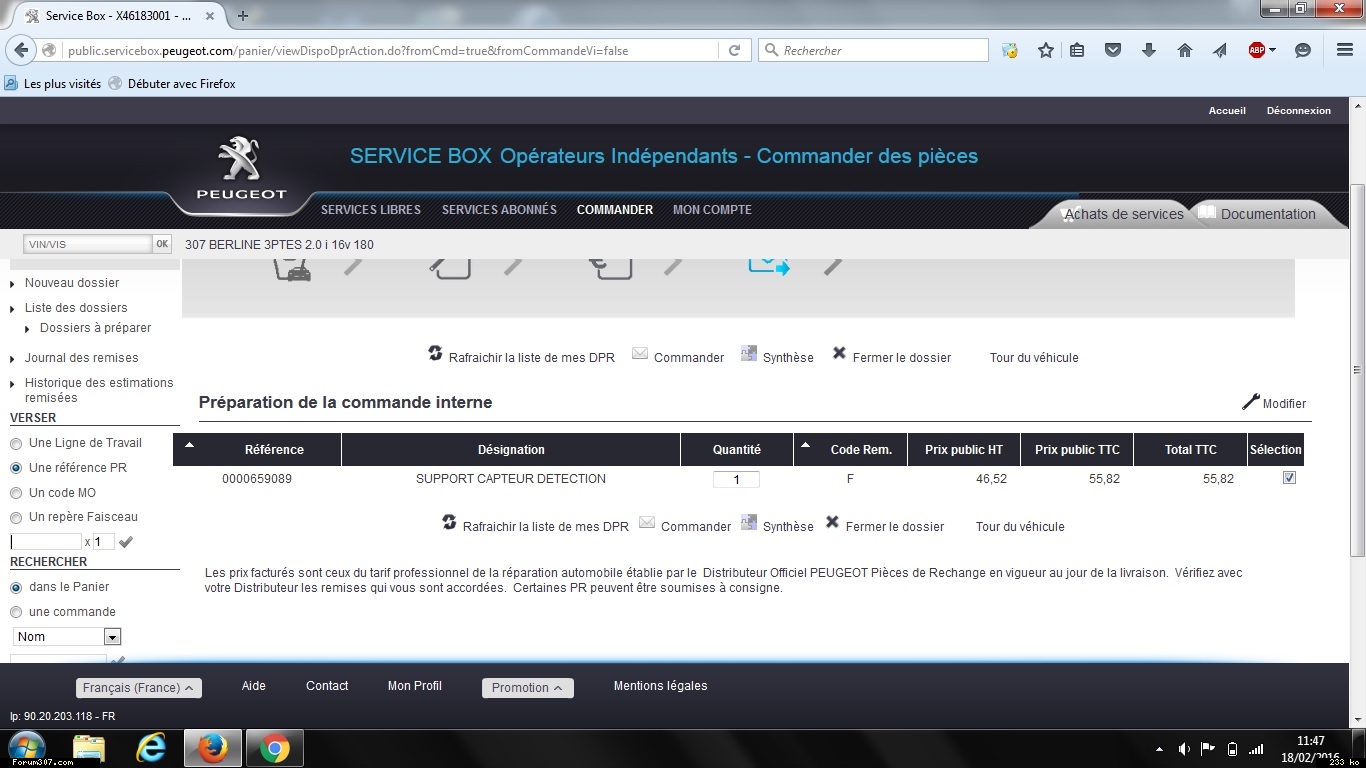The width and height of the screenshot is (1366, 768).
Task: Click the lower Synthèse icon
Action: (749, 522)
